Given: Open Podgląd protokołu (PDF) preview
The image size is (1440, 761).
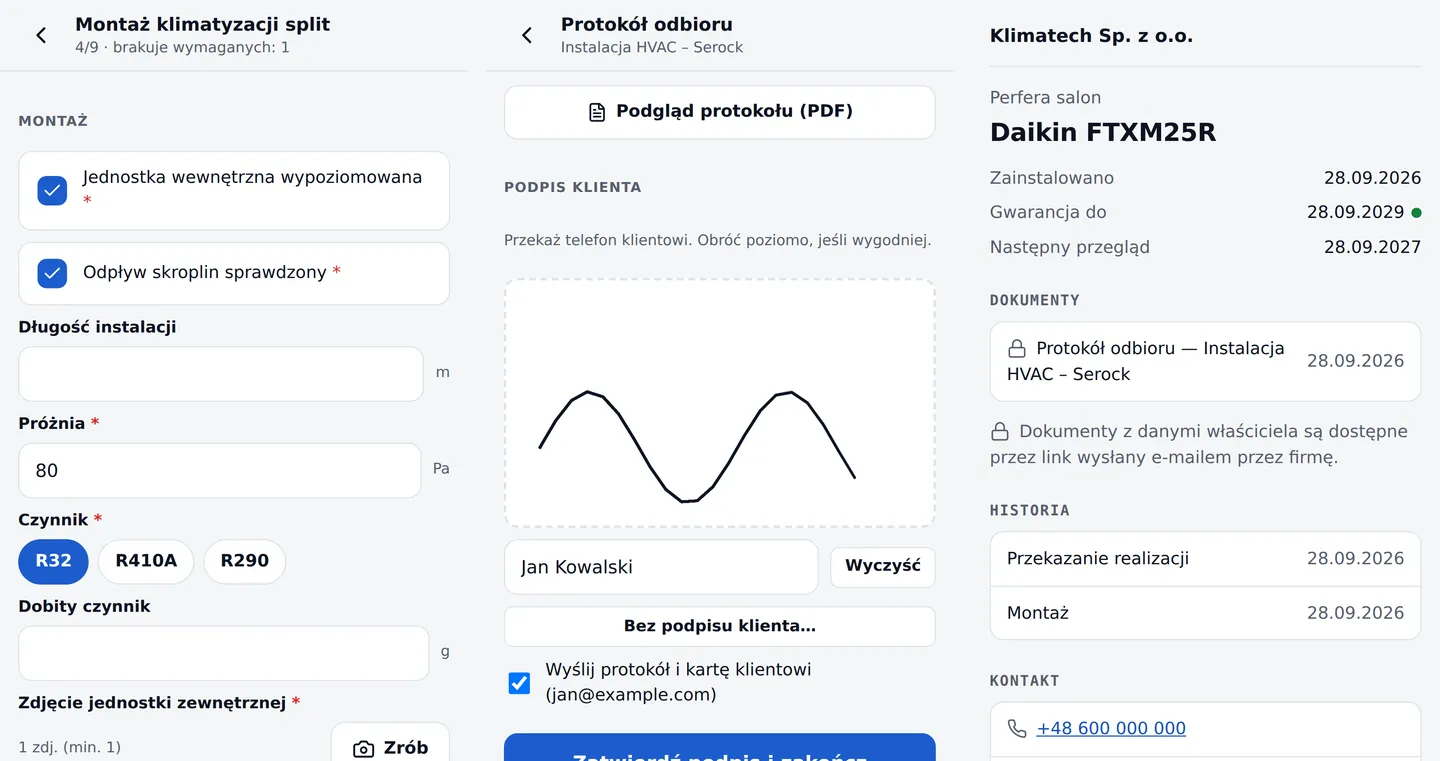Looking at the screenshot, I should [x=720, y=112].
